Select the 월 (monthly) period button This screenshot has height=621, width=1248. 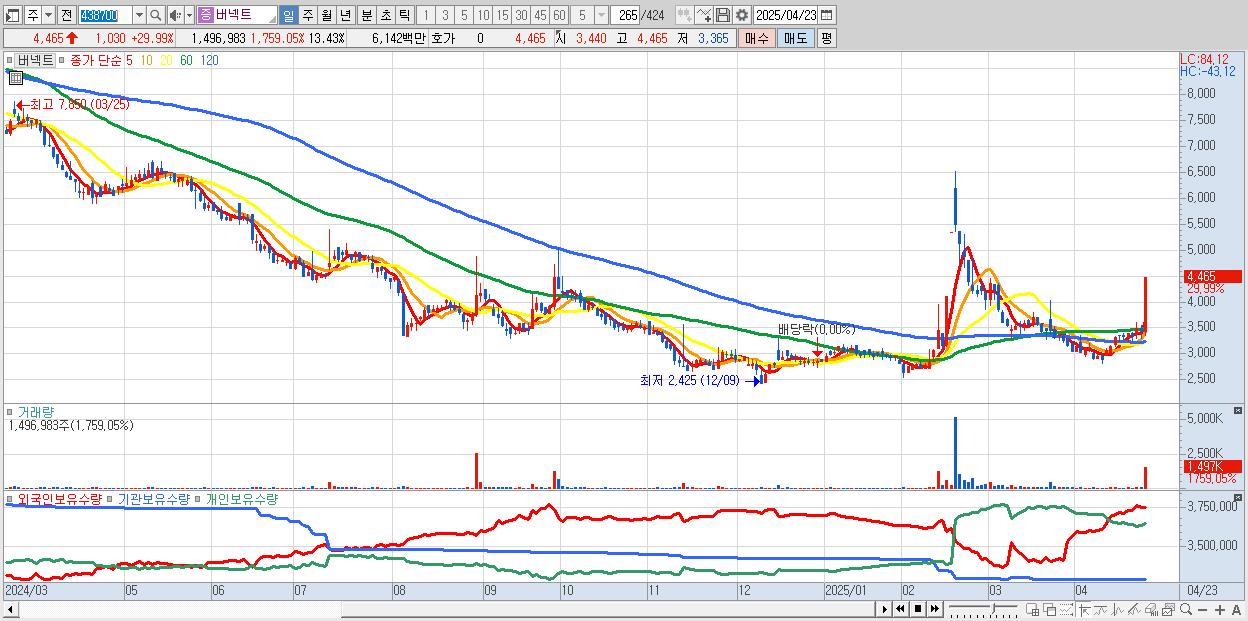coord(326,15)
